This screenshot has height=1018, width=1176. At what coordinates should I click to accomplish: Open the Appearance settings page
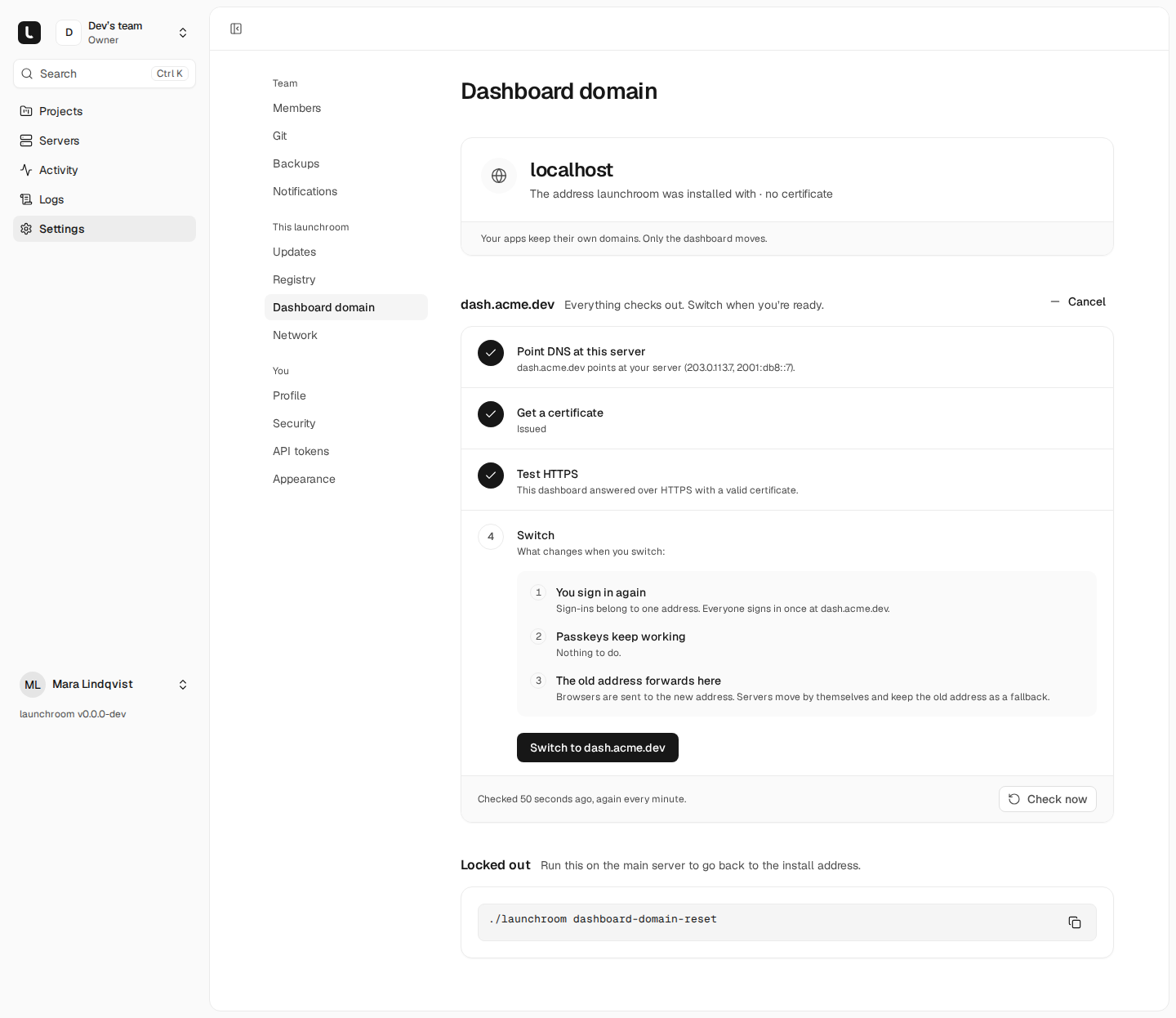click(346, 479)
